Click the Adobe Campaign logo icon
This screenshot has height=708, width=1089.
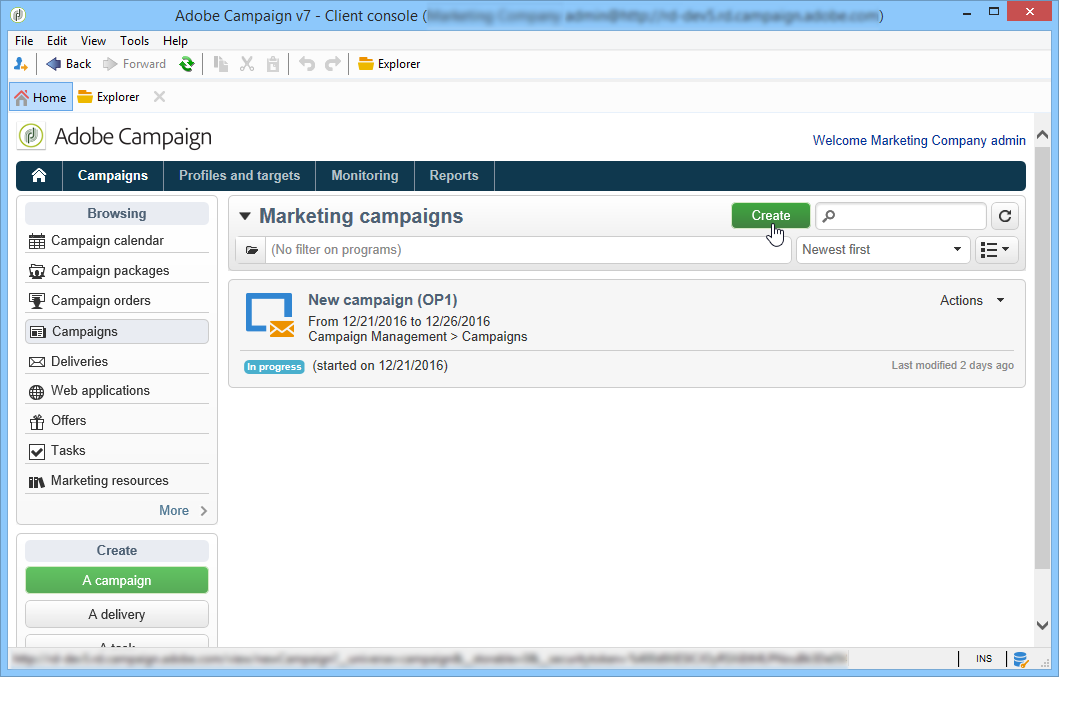pyautogui.click(x=31, y=136)
